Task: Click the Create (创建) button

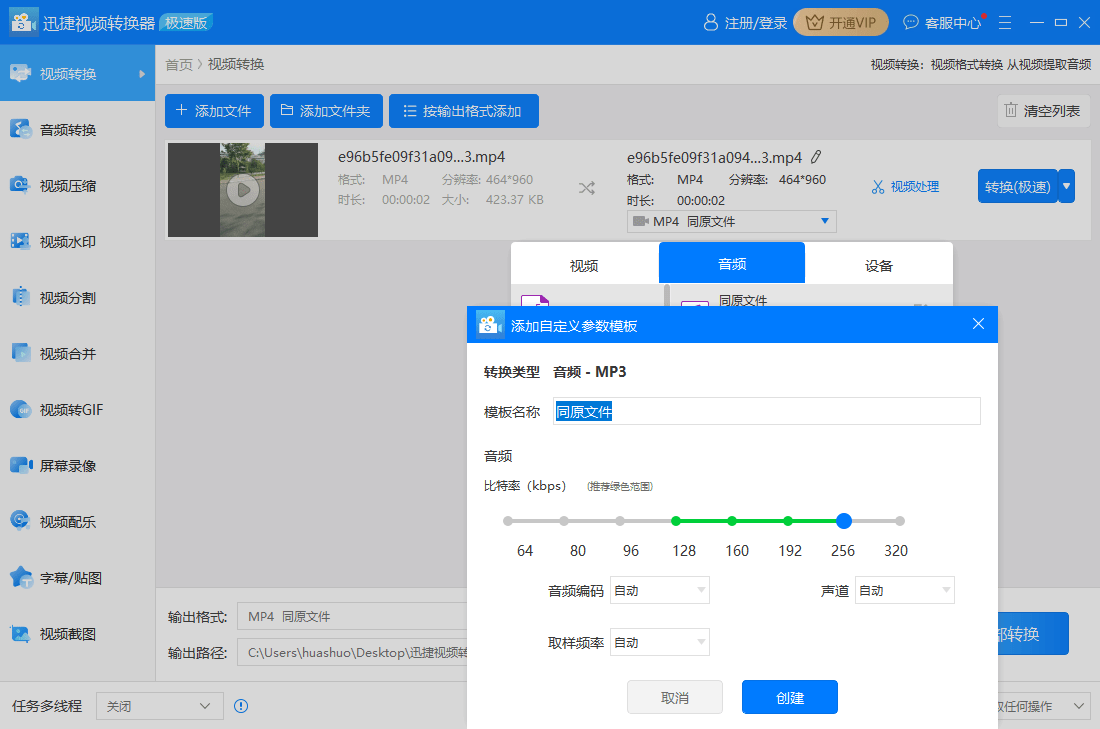Action: (x=789, y=697)
